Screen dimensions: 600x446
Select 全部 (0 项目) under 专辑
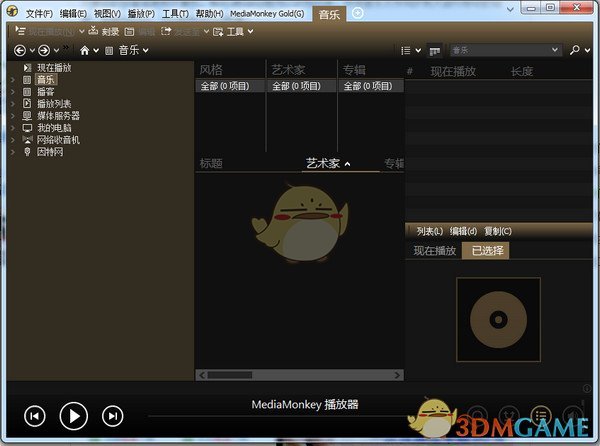(x=371, y=86)
